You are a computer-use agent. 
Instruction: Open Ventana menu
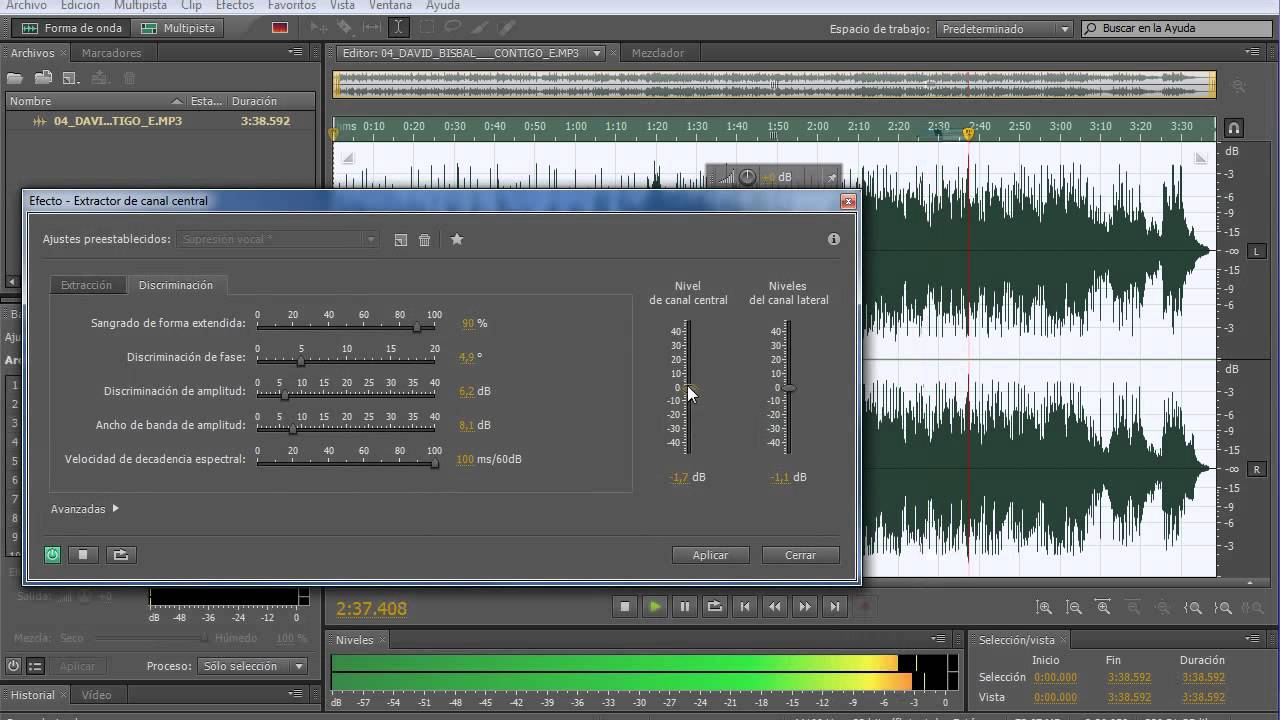point(390,5)
